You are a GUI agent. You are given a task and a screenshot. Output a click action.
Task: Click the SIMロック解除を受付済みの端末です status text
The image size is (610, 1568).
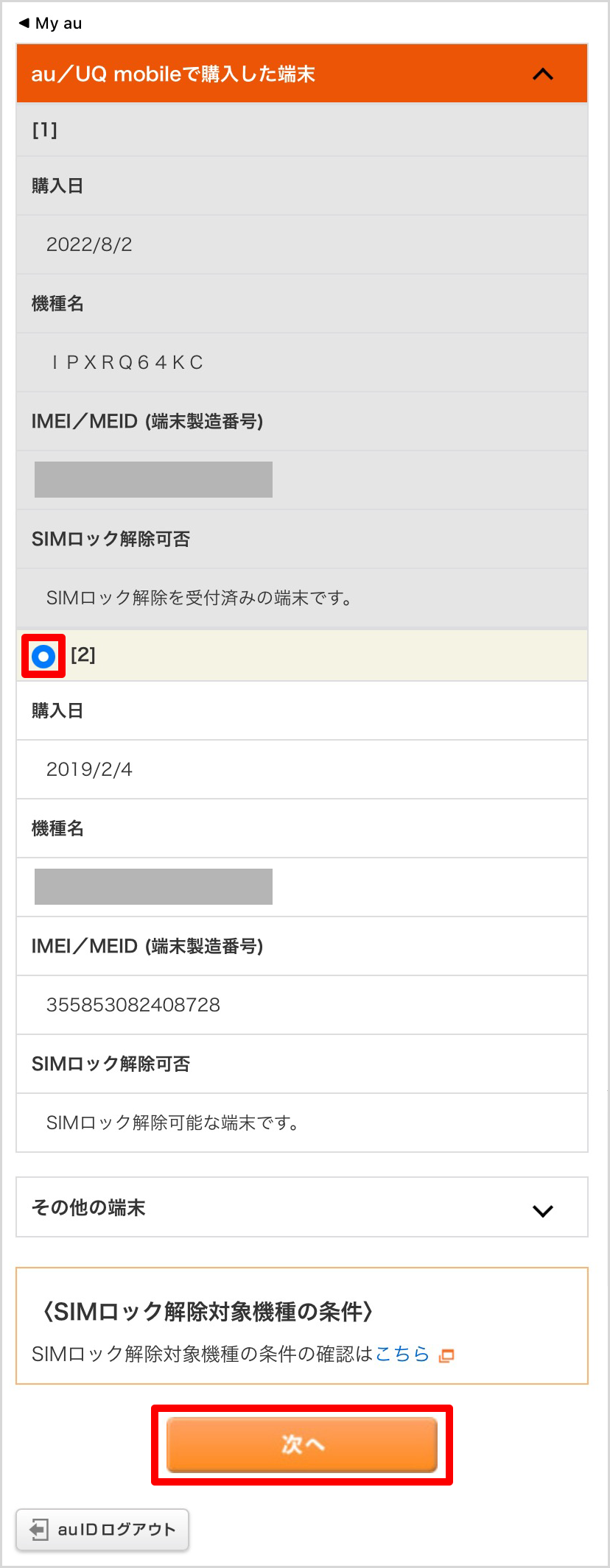coord(199,598)
